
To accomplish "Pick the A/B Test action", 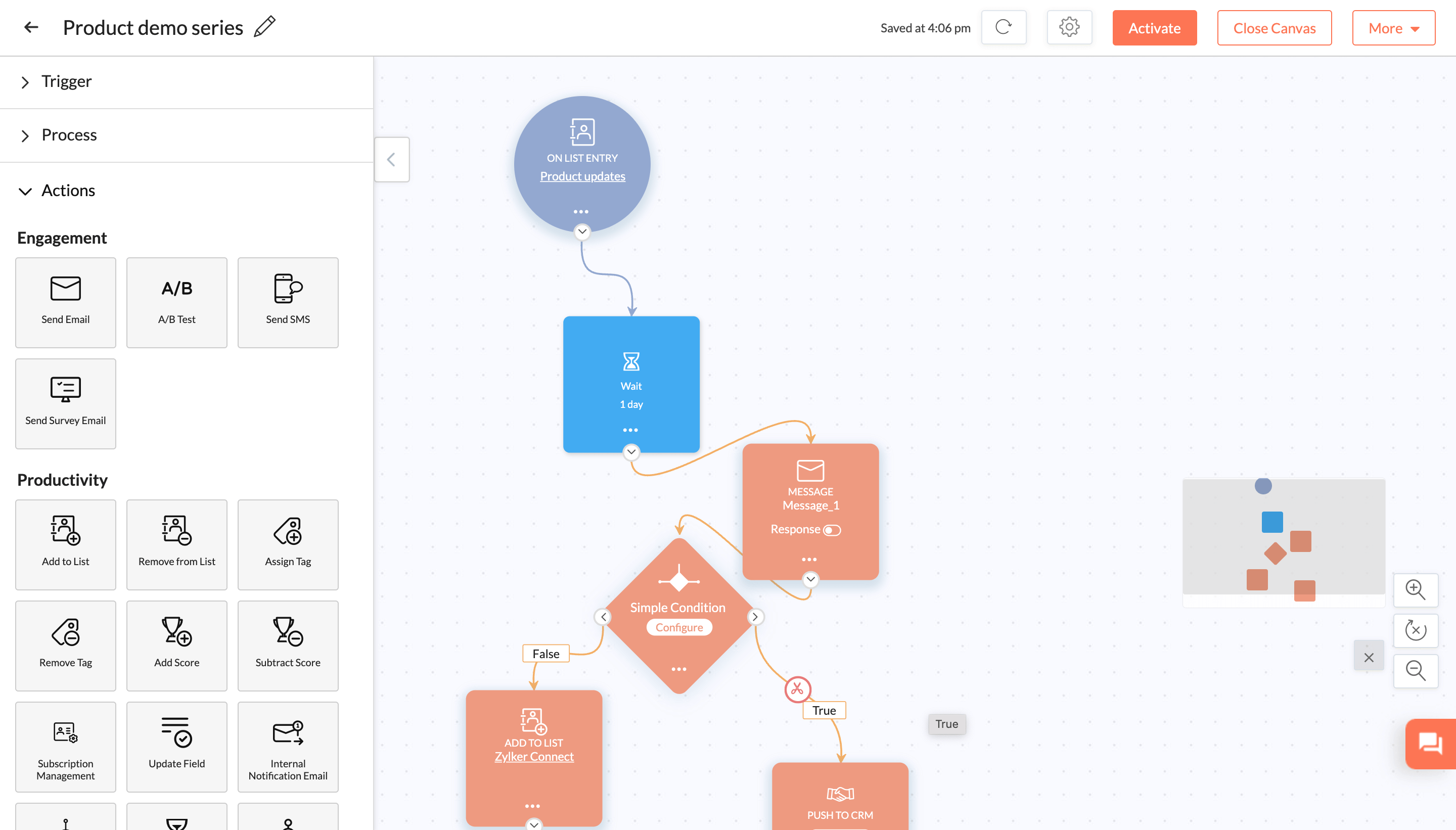I will tap(177, 302).
